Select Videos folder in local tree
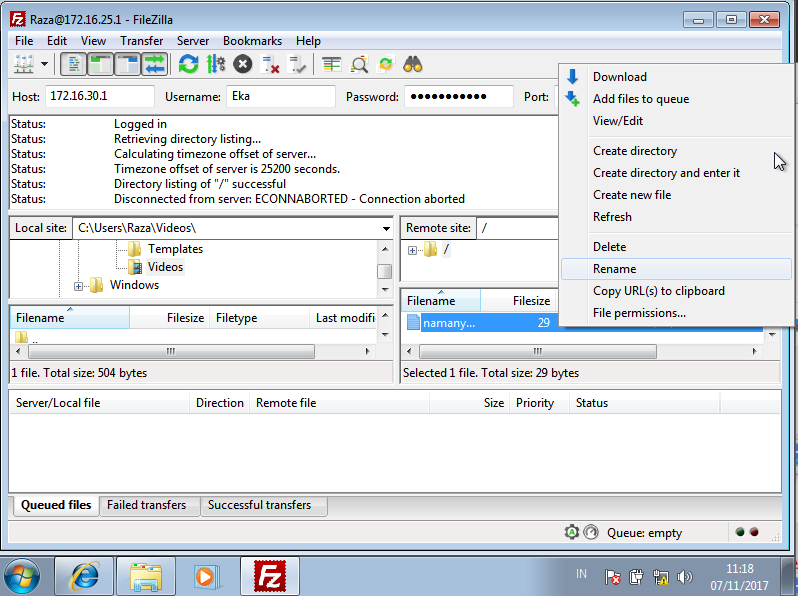The width and height of the screenshot is (798, 596). [165, 267]
